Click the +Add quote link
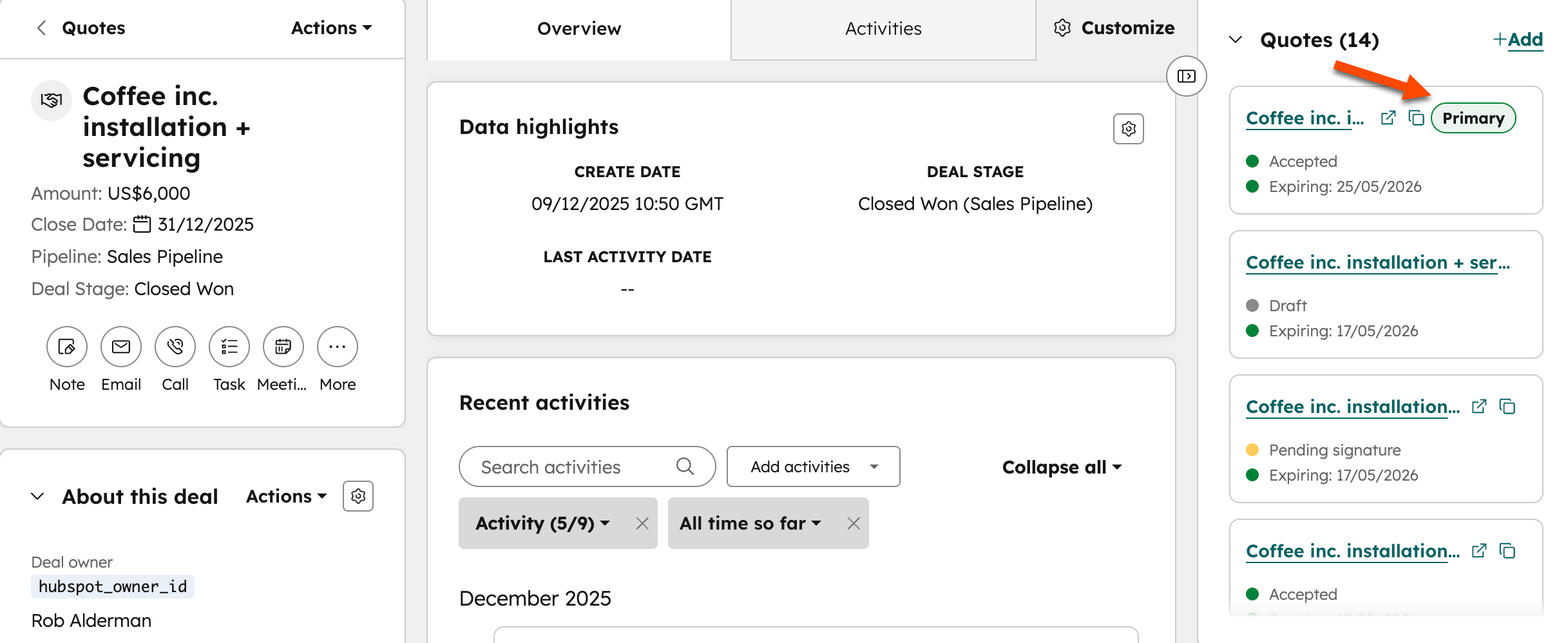 tap(1518, 40)
